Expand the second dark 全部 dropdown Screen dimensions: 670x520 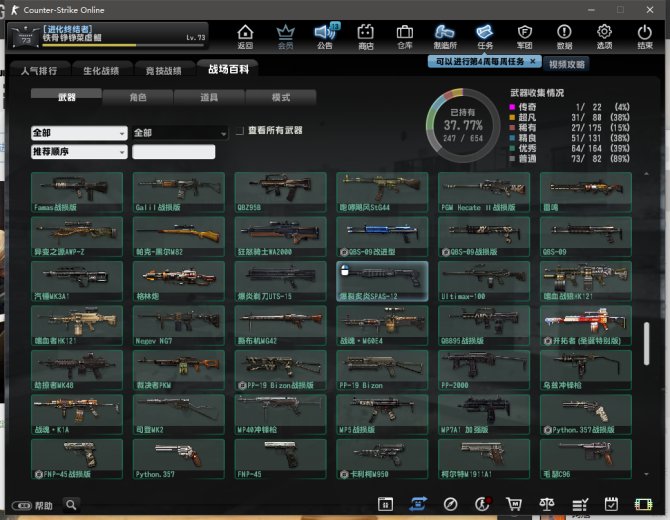pyautogui.click(x=180, y=133)
